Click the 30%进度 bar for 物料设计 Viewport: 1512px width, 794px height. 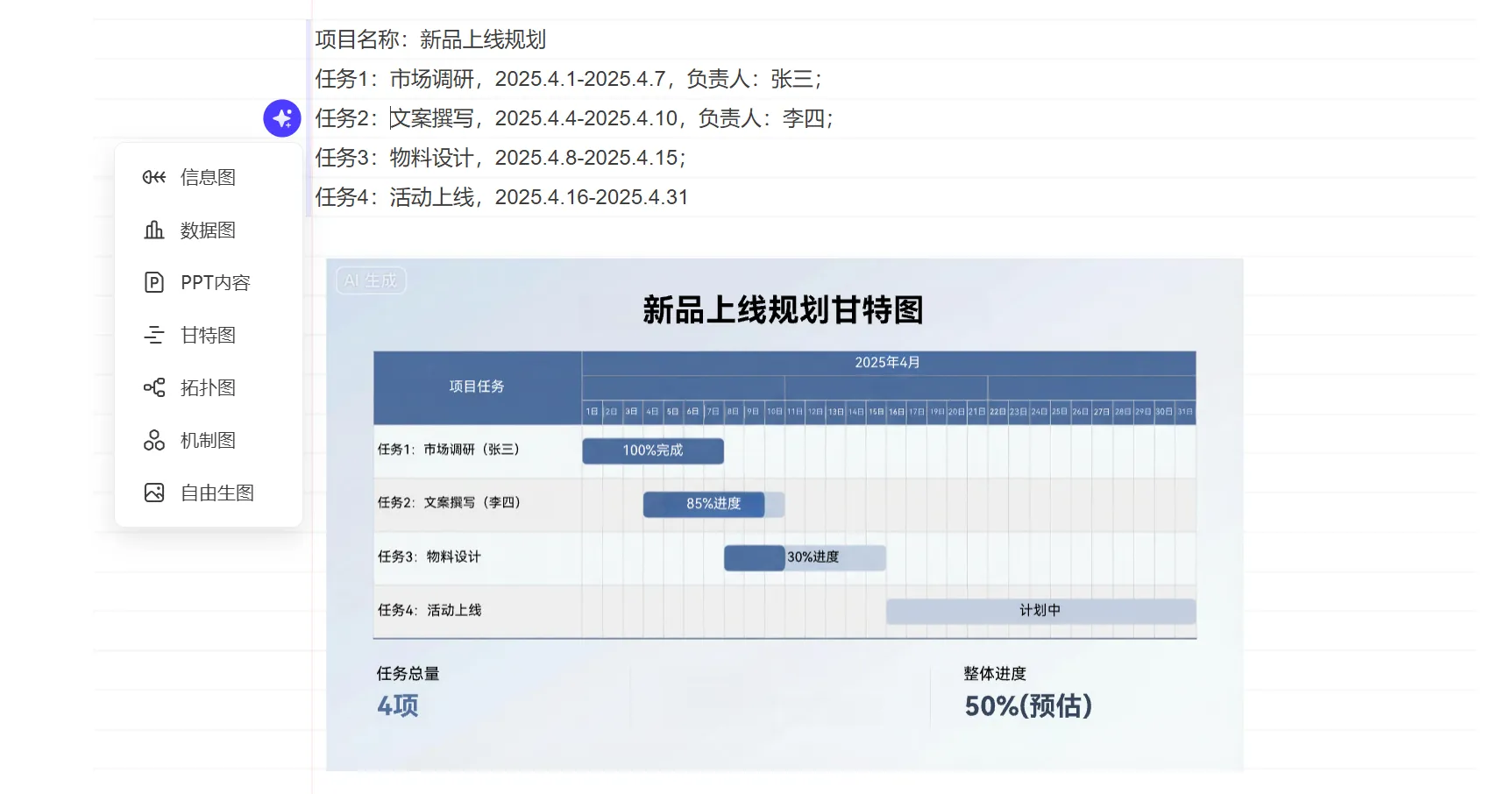812,557
